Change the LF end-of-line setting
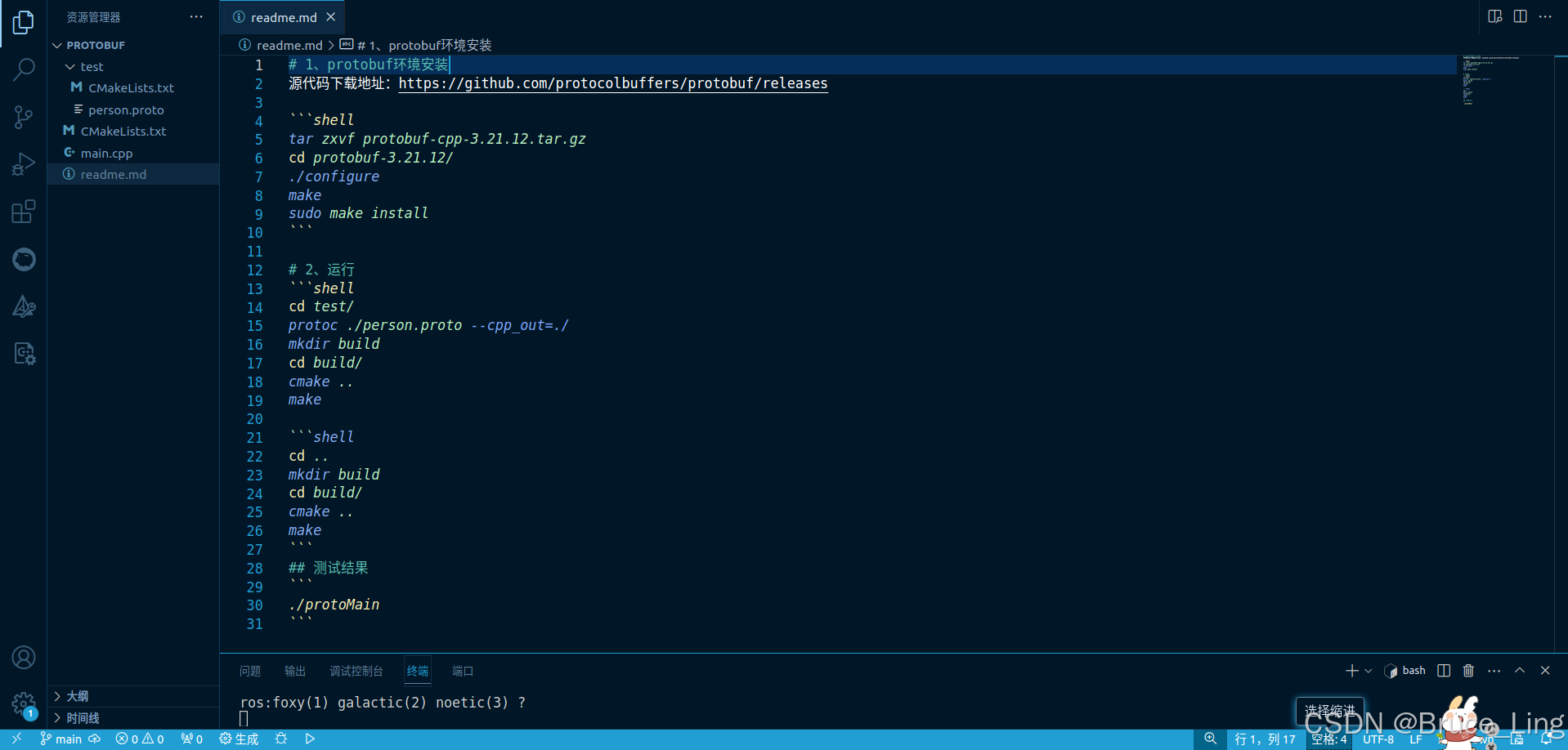The width and height of the screenshot is (1568, 750). tap(1416, 739)
